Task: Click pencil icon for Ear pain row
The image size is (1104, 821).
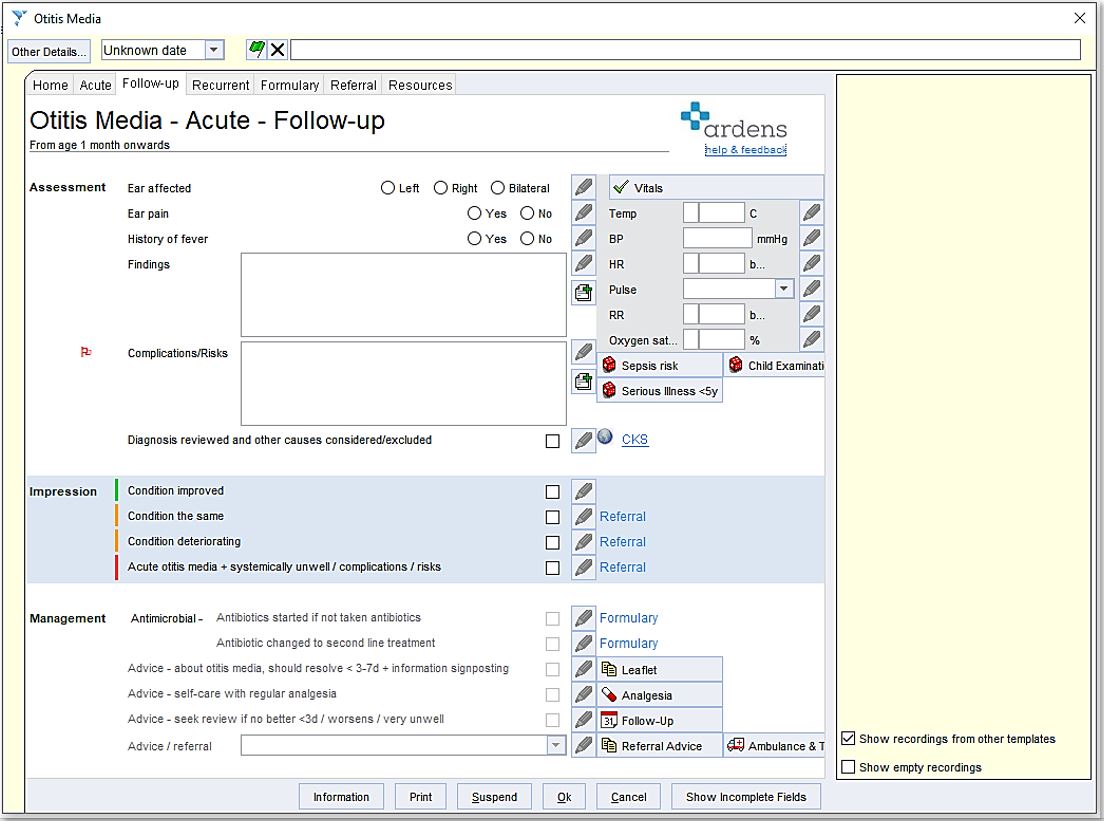Action: pyautogui.click(x=583, y=213)
